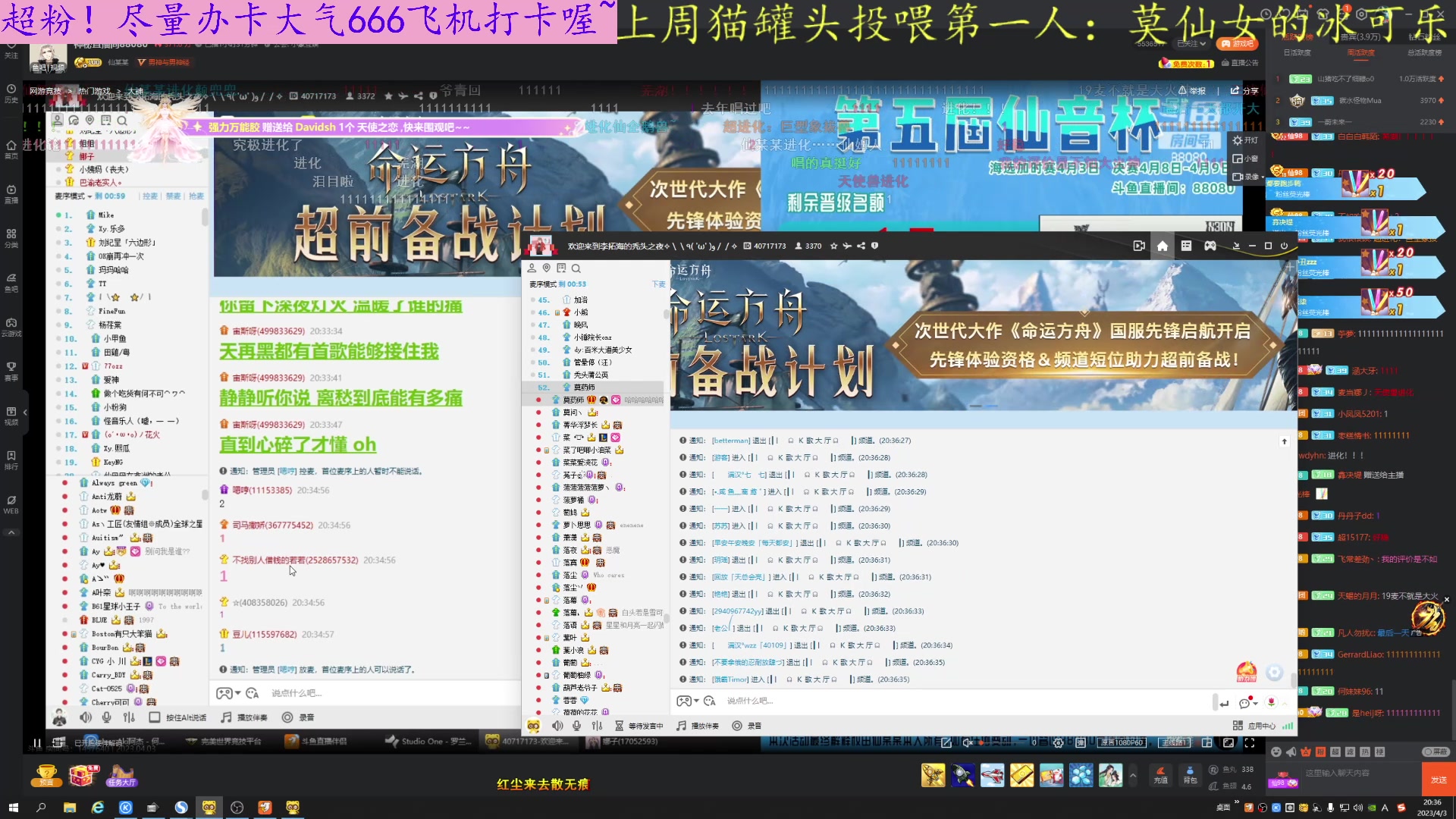Screen dimensions: 1456x819
Task: Click share icon in front YY titlebar
Action: tap(861, 246)
